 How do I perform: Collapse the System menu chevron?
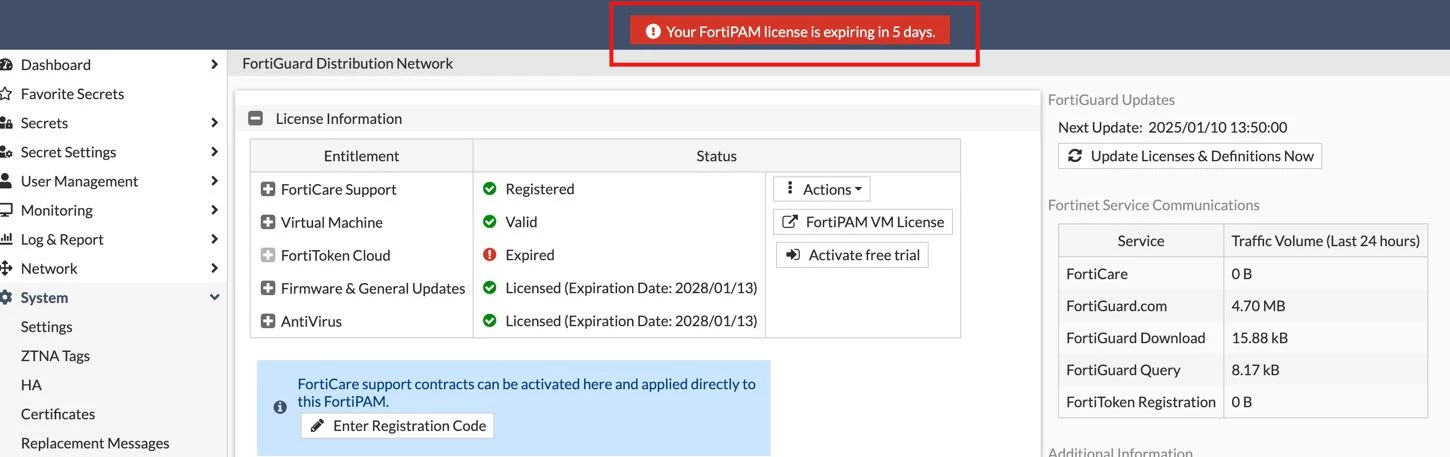click(x=214, y=297)
